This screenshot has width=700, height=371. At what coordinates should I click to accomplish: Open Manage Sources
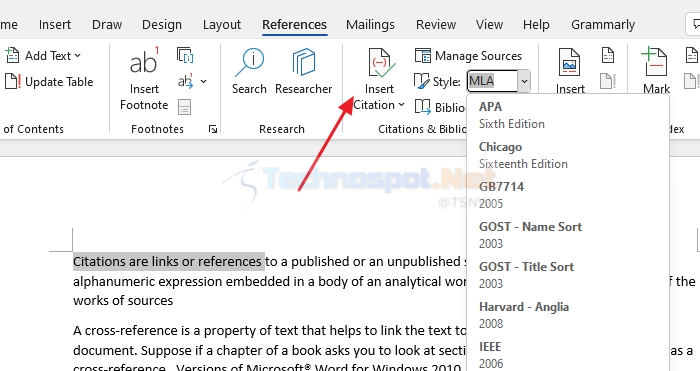[x=468, y=56]
